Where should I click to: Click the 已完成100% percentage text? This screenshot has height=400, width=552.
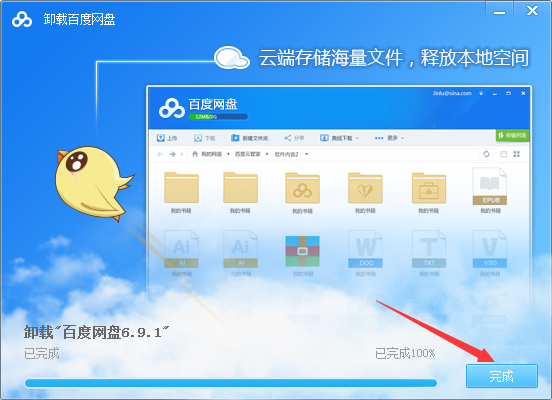(405, 353)
